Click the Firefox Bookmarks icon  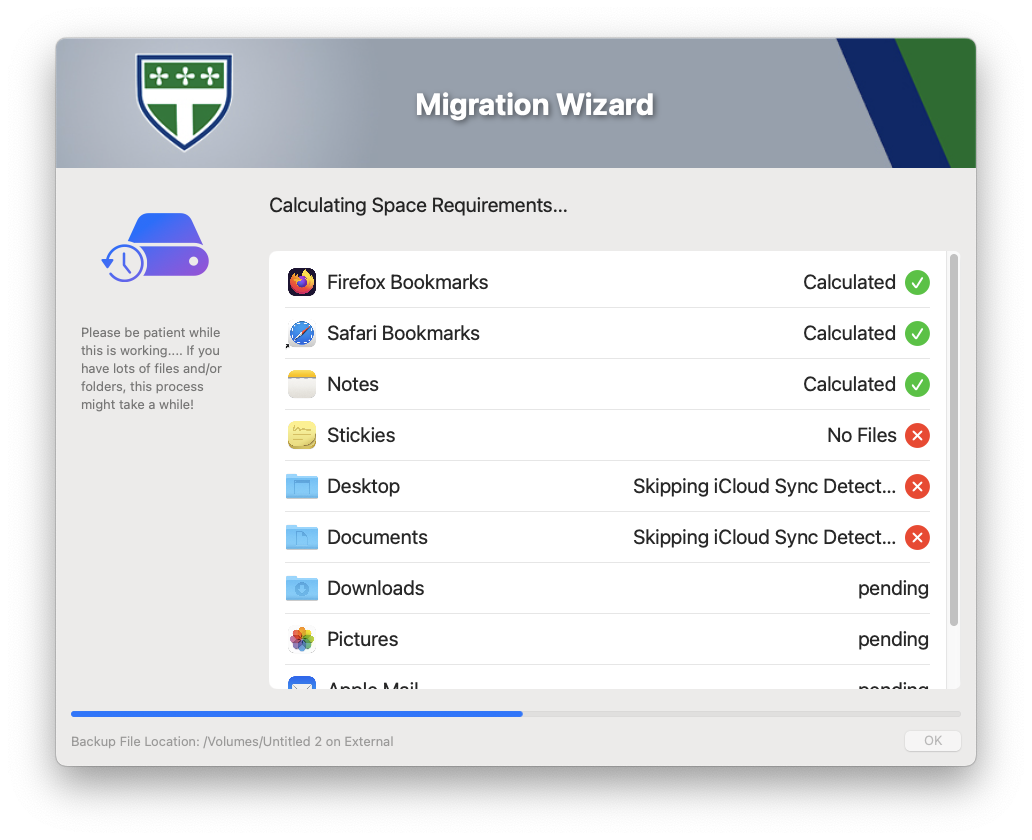tap(302, 282)
